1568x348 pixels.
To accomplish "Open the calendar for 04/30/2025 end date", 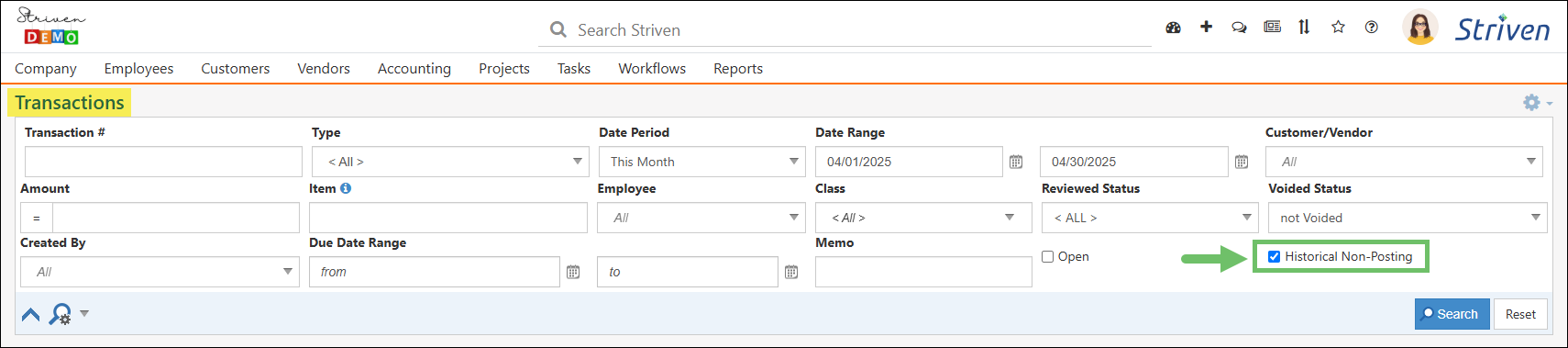I will (x=1242, y=162).
